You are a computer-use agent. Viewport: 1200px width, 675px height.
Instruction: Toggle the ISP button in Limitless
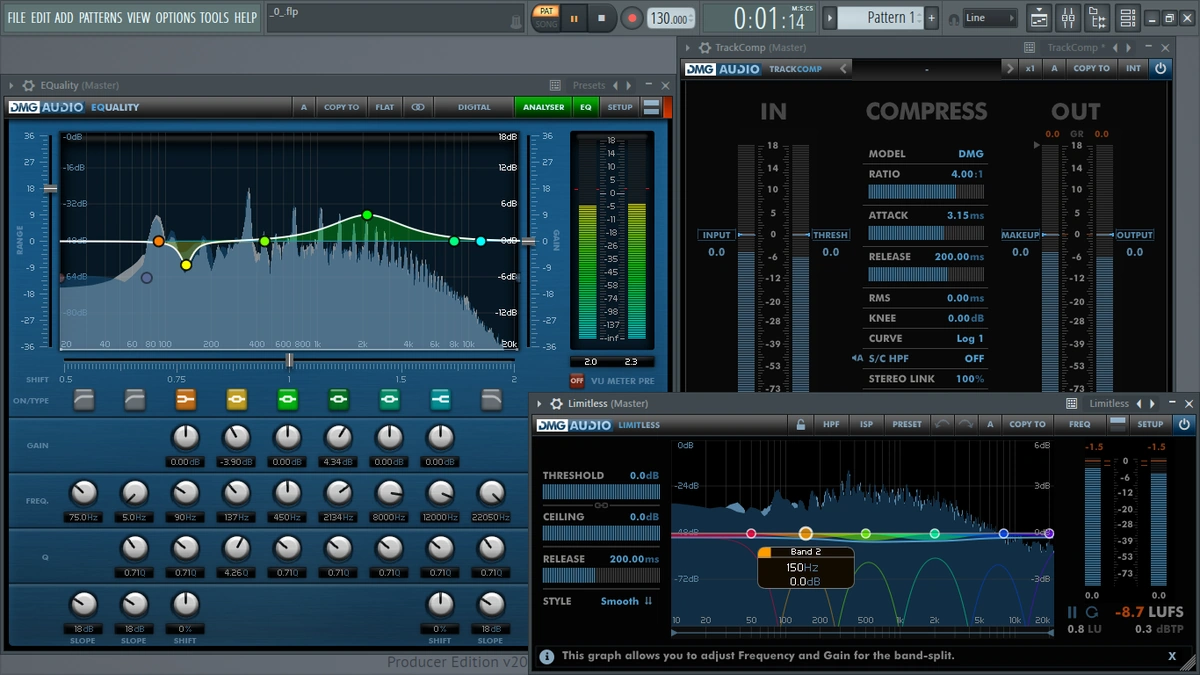[x=866, y=424]
